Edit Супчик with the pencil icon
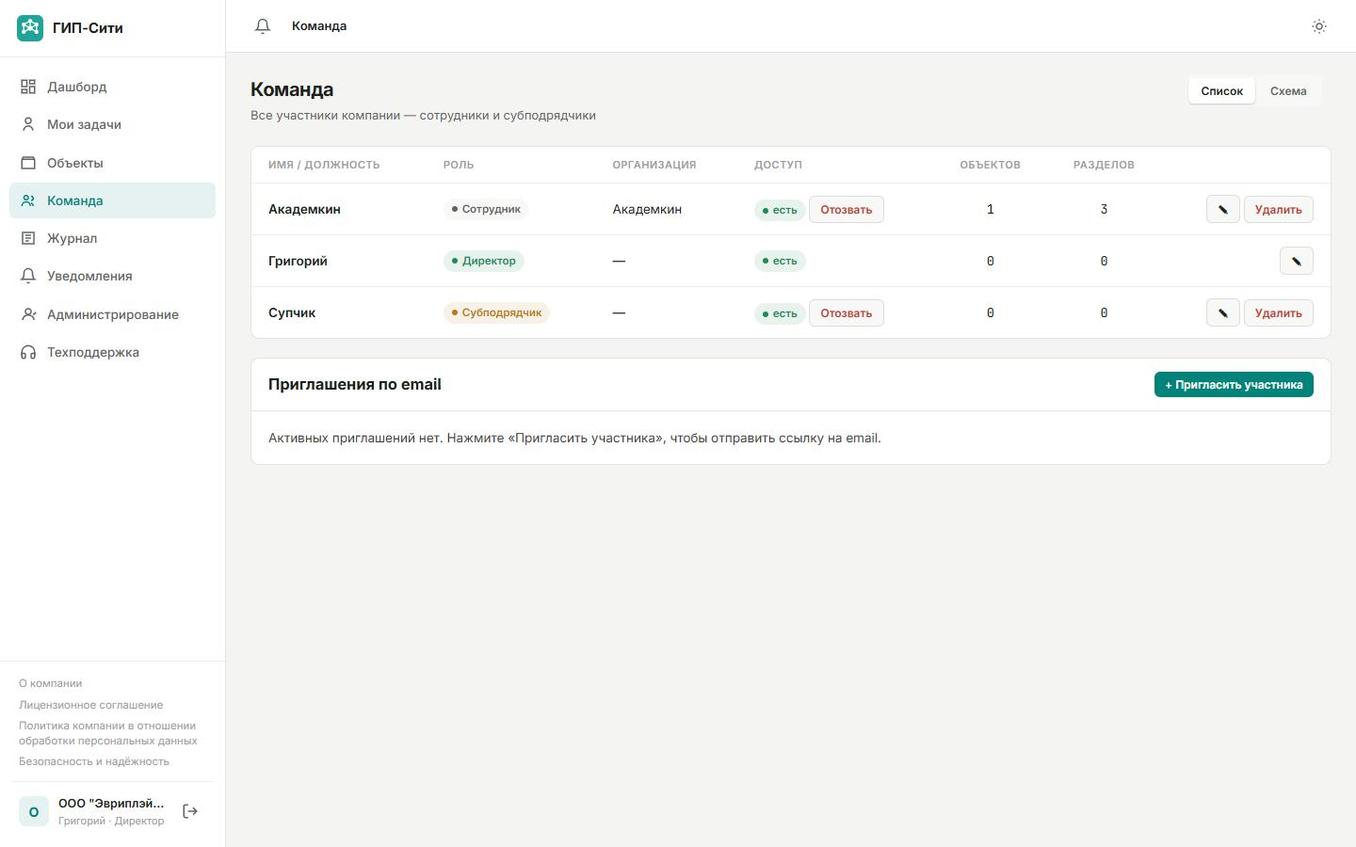The height and width of the screenshot is (847, 1356). (1223, 313)
